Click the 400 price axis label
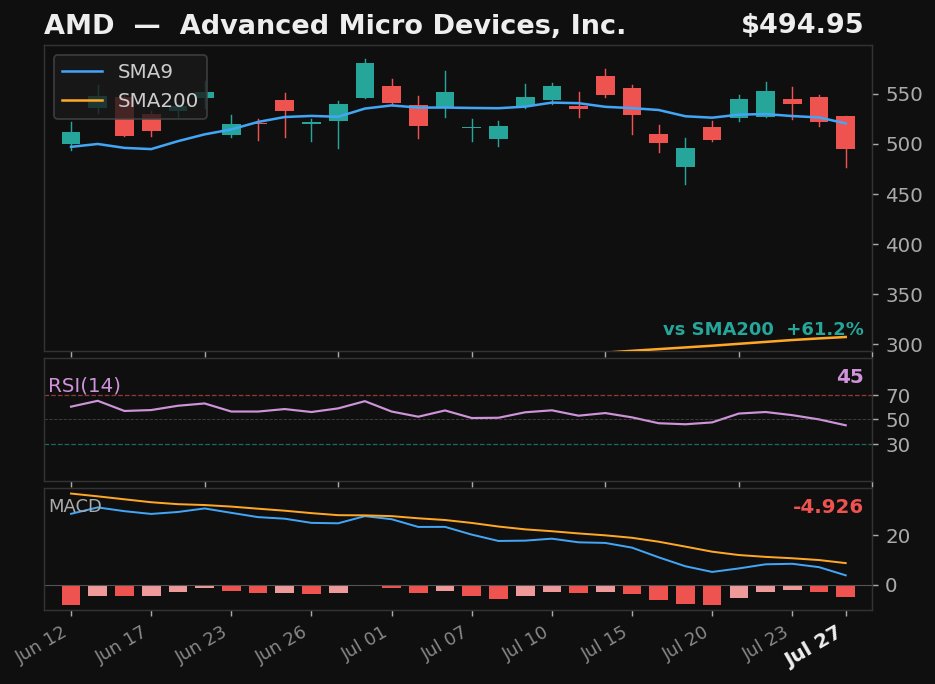 point(904,244)
